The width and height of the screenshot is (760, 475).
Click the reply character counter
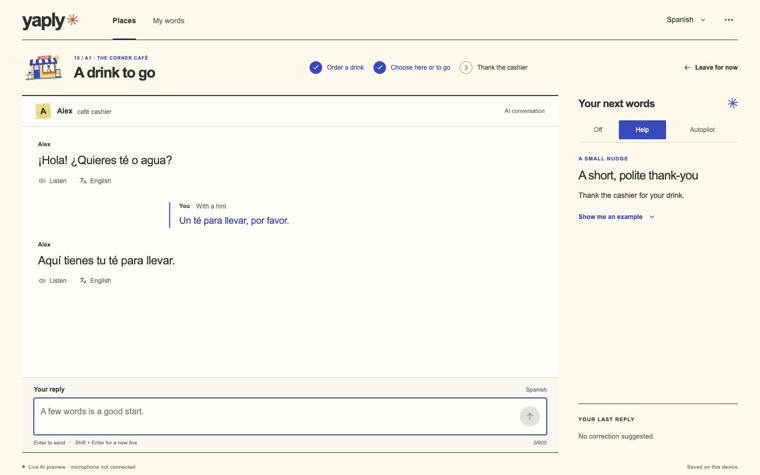click(540, 443)
